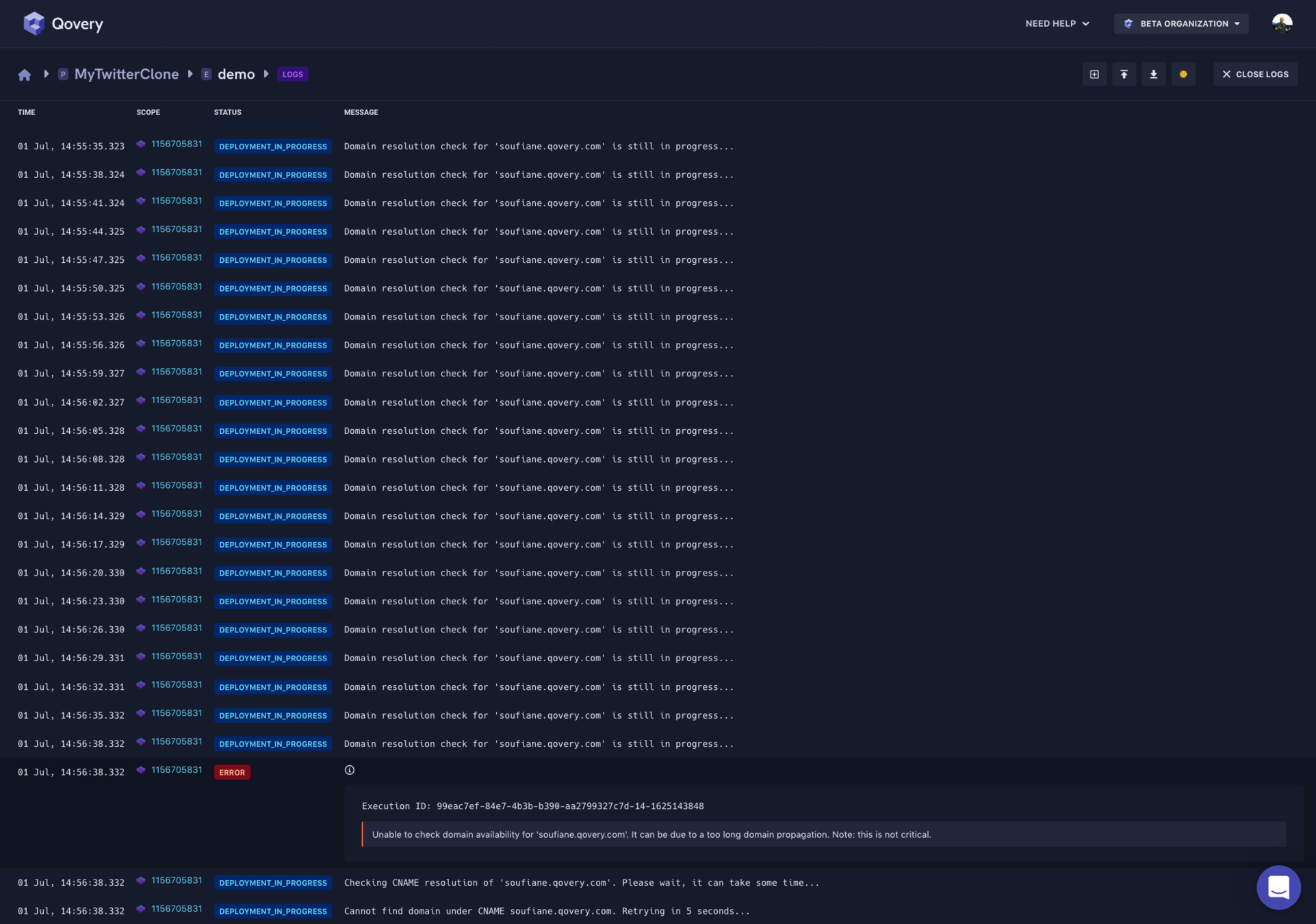The width and height of the screenshot is (1316, 924).
Task: Click the 14:56:02.327 DEPLOYMENT_IN_PROGRESS badge
Action: (272, 402)
